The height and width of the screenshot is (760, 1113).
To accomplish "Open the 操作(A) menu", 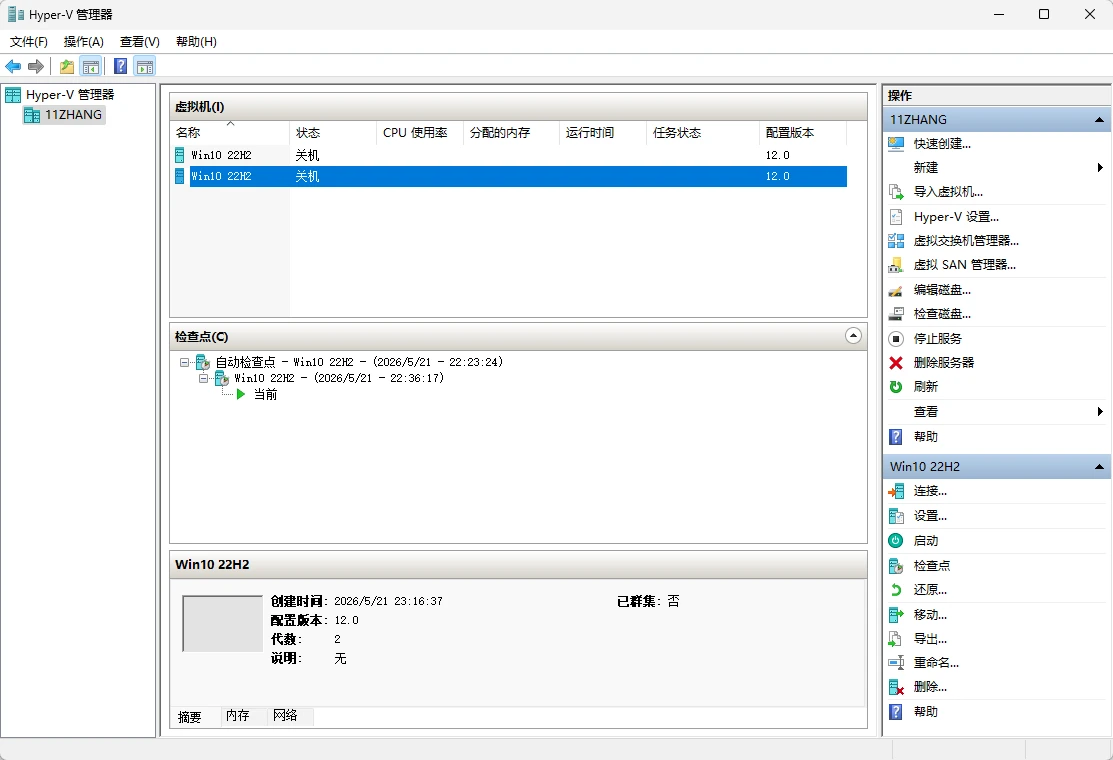I will click(84, 42).
